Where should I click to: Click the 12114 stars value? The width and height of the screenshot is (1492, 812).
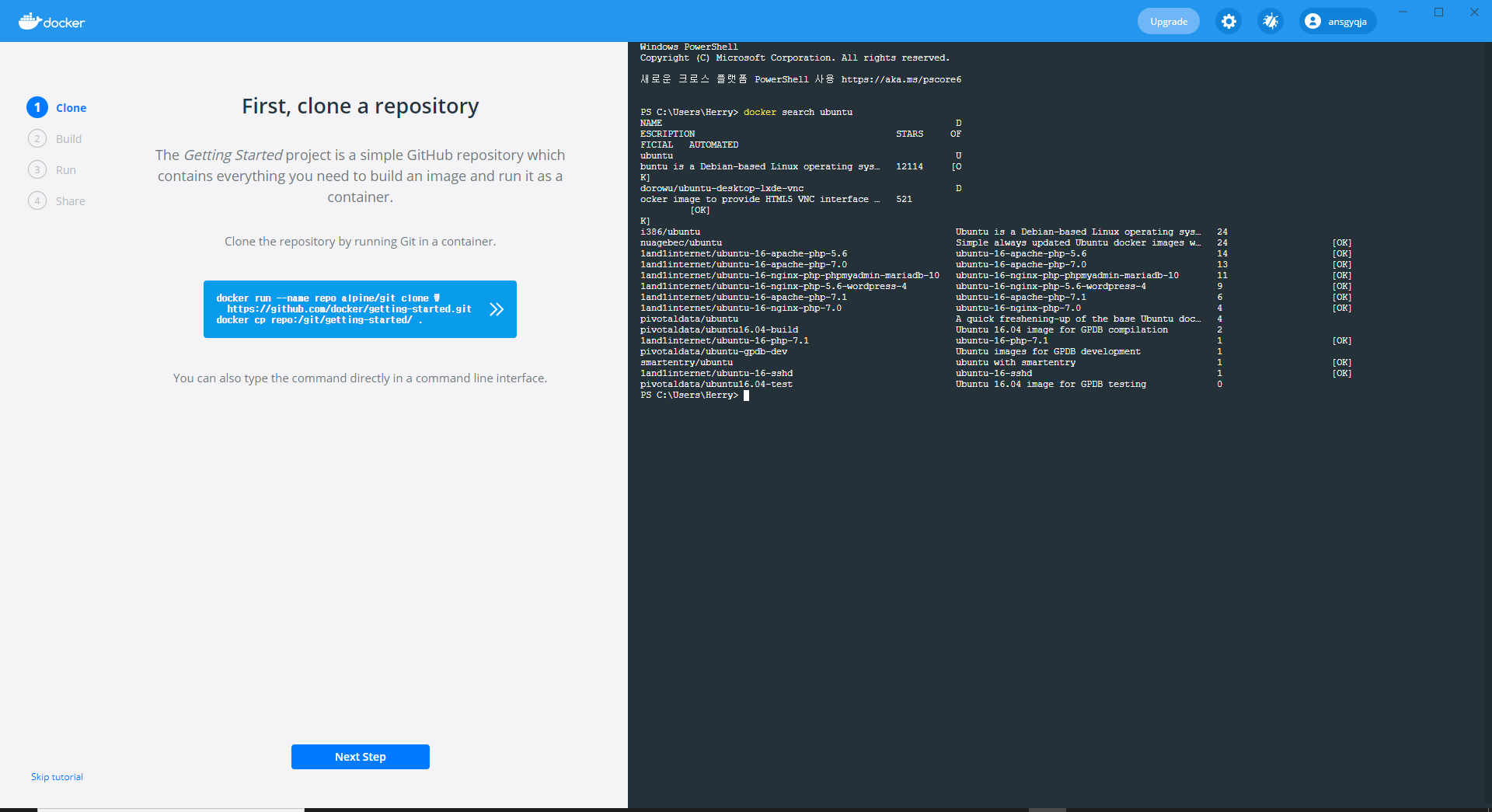(x=909, y=166)
